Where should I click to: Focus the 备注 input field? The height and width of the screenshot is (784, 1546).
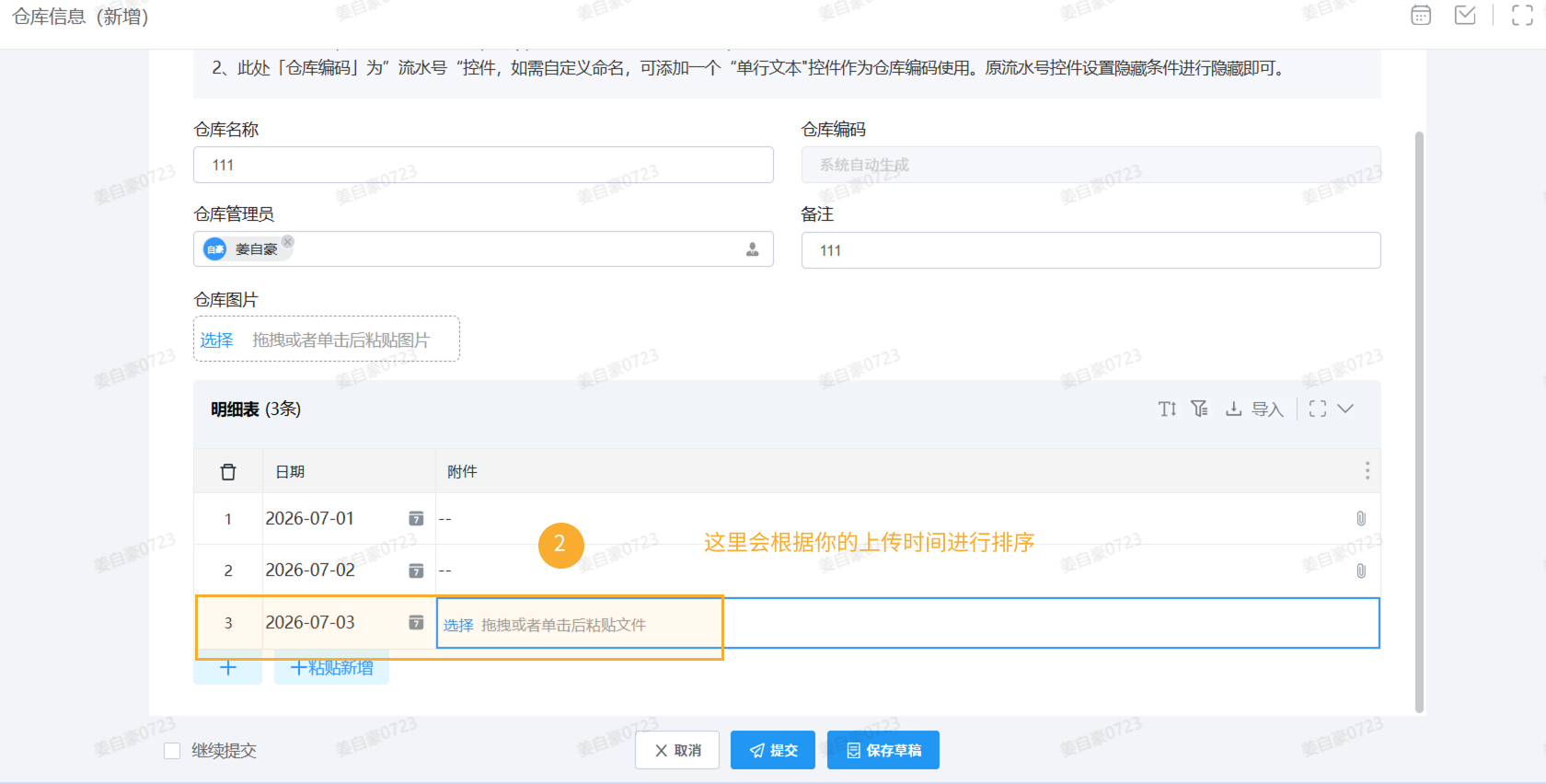1090,250
